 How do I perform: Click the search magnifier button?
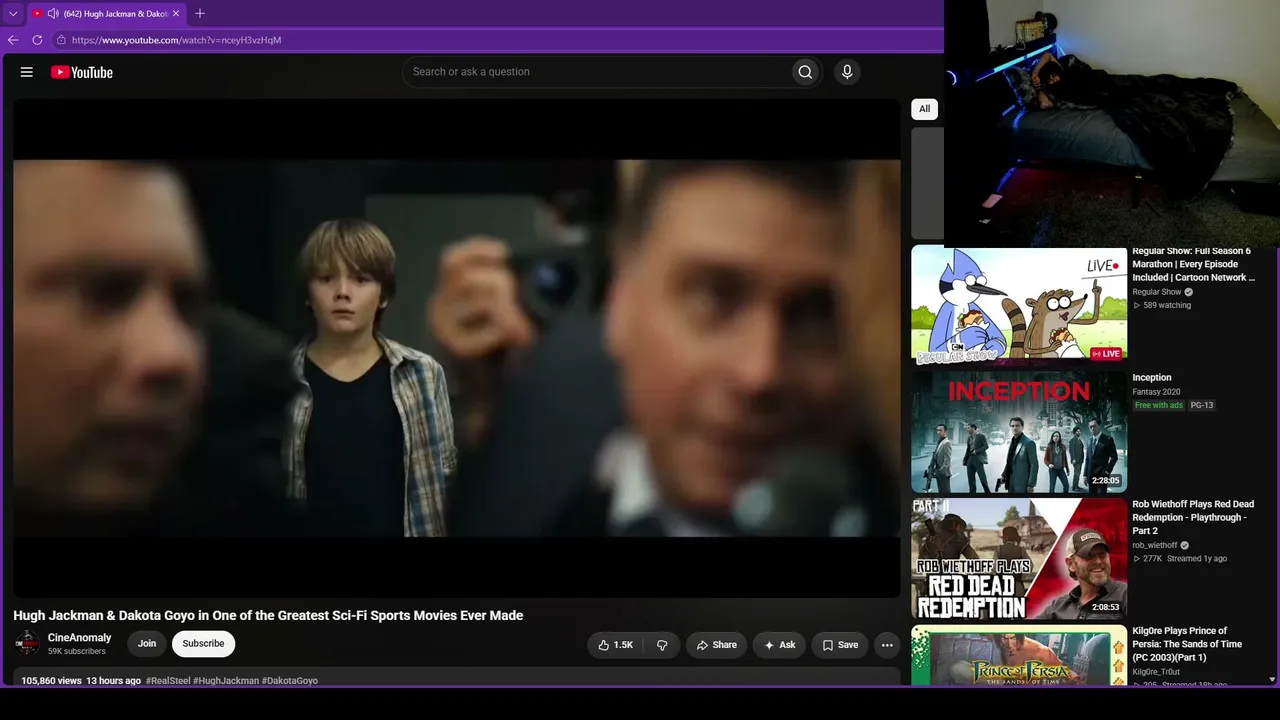(805, 72)
